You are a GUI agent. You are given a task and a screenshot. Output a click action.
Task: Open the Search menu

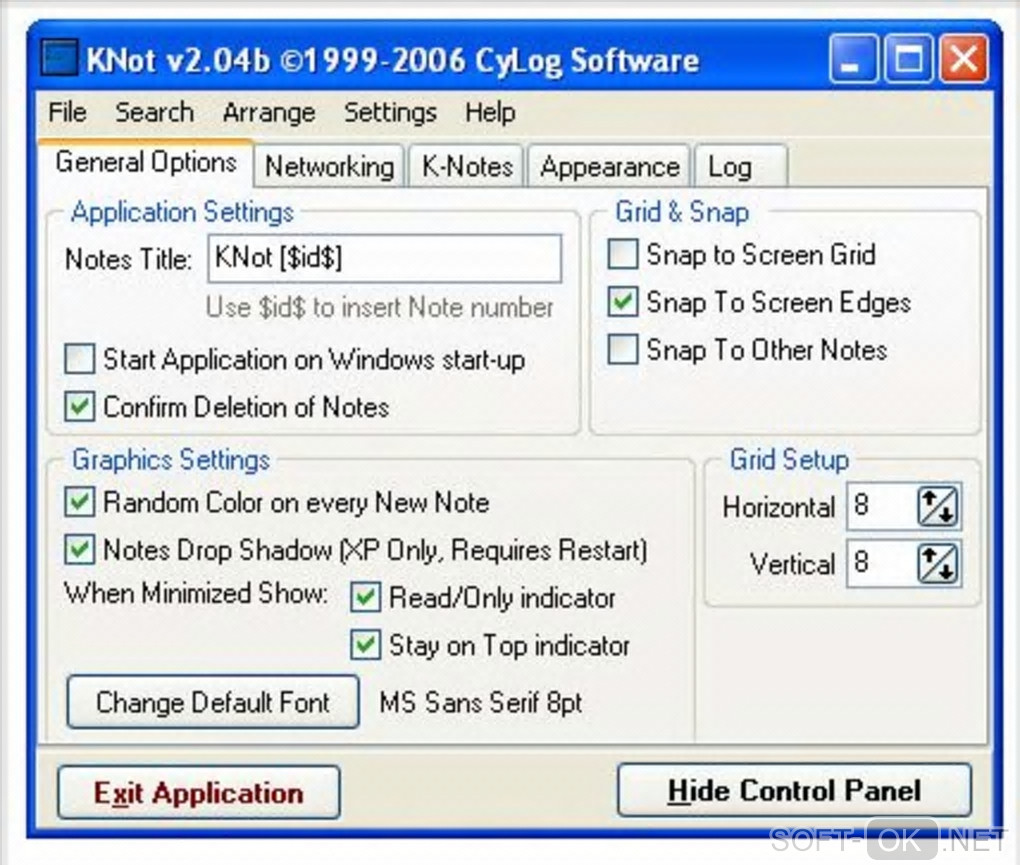154,113
